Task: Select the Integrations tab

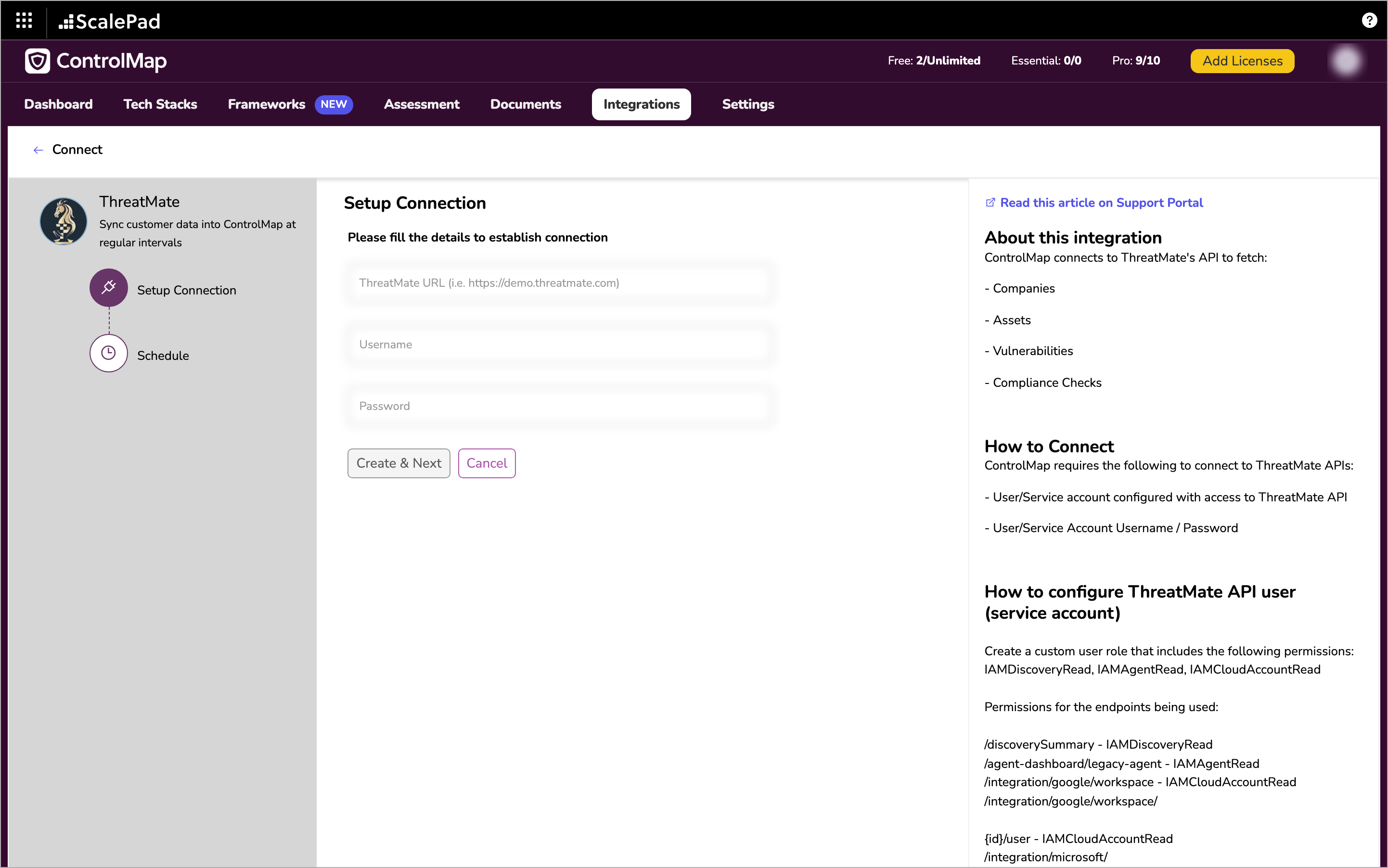Action: 642,104
